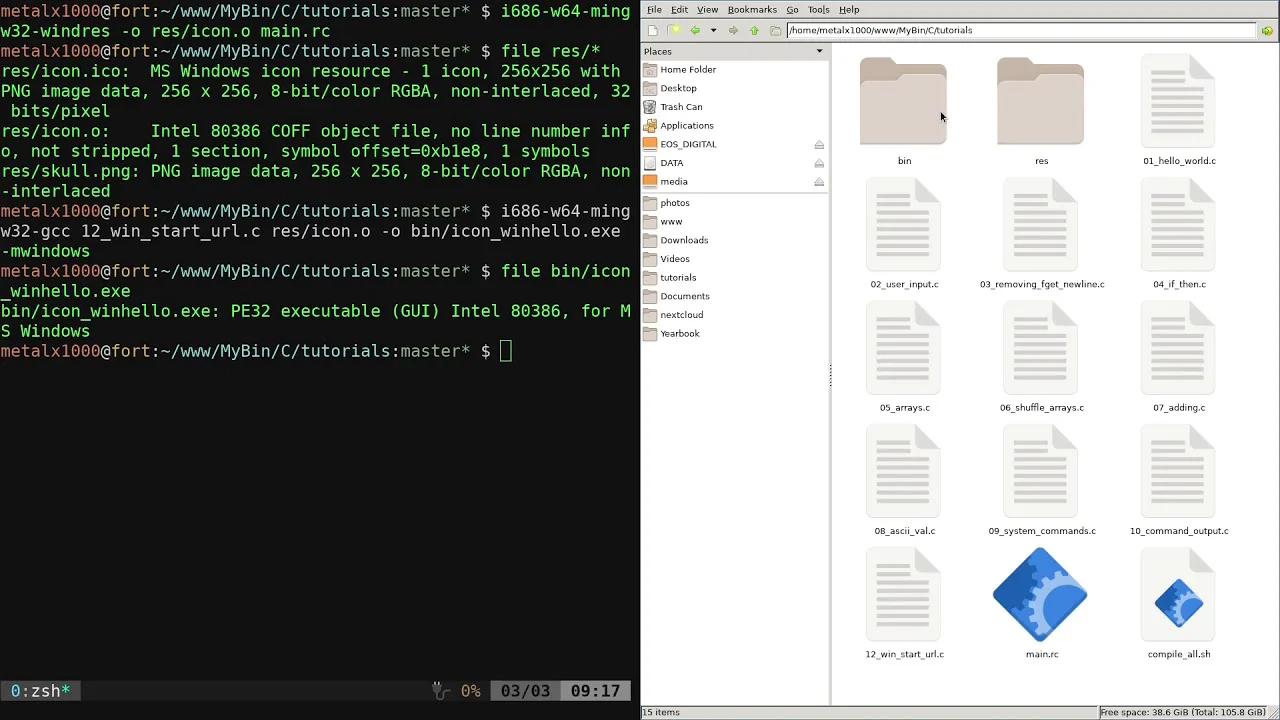This screenshot has height=720, width=1280.
Task: Click the green Go button beside path bar
Action: pyautogui.click(x=1267, y=30)
